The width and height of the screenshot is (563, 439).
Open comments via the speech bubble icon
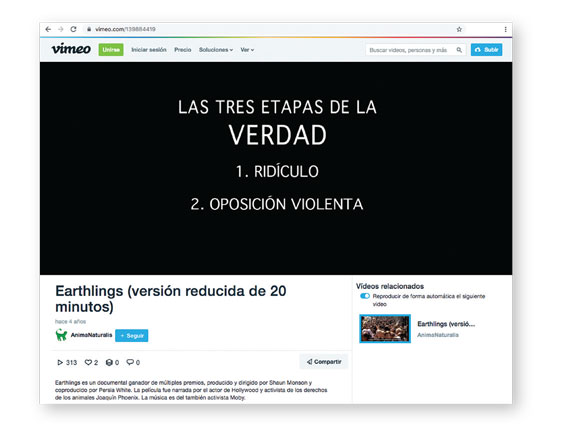[130, 362]
